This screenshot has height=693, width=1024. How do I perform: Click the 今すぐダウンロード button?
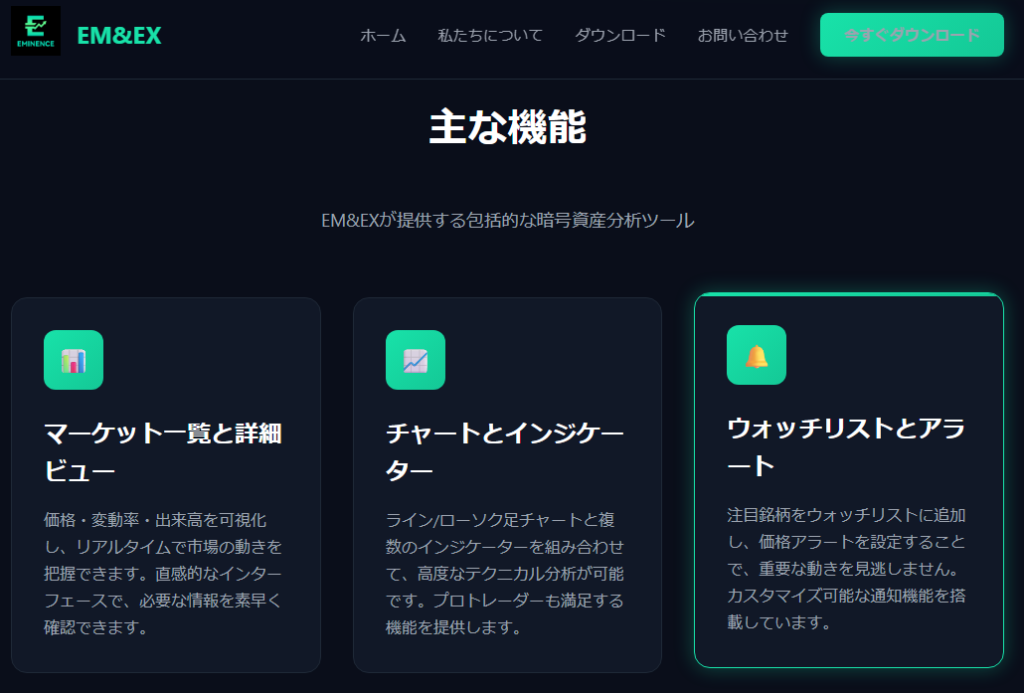pyautogui.click(x=912, y=35)
